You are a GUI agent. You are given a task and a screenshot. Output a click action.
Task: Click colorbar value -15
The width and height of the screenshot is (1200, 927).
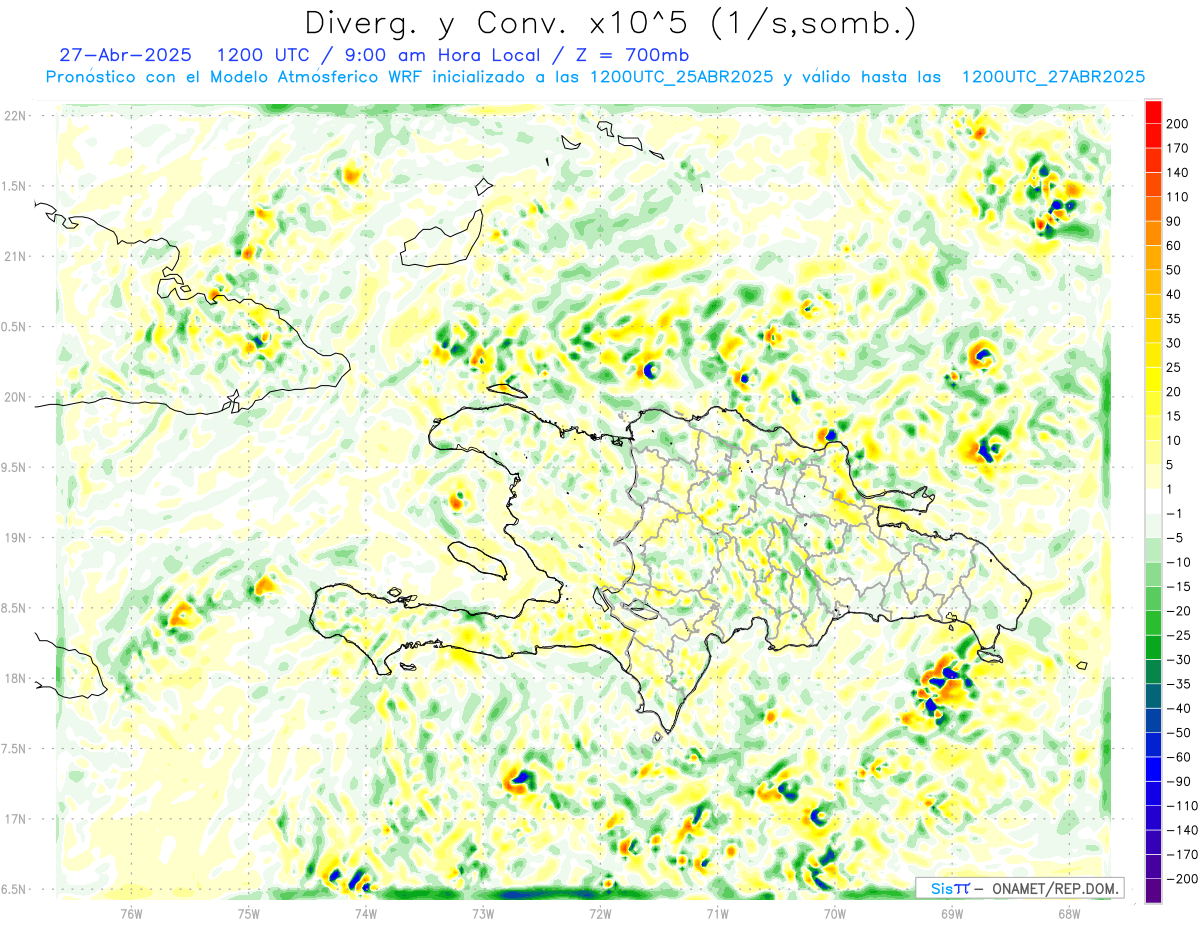pos(1180,586)
